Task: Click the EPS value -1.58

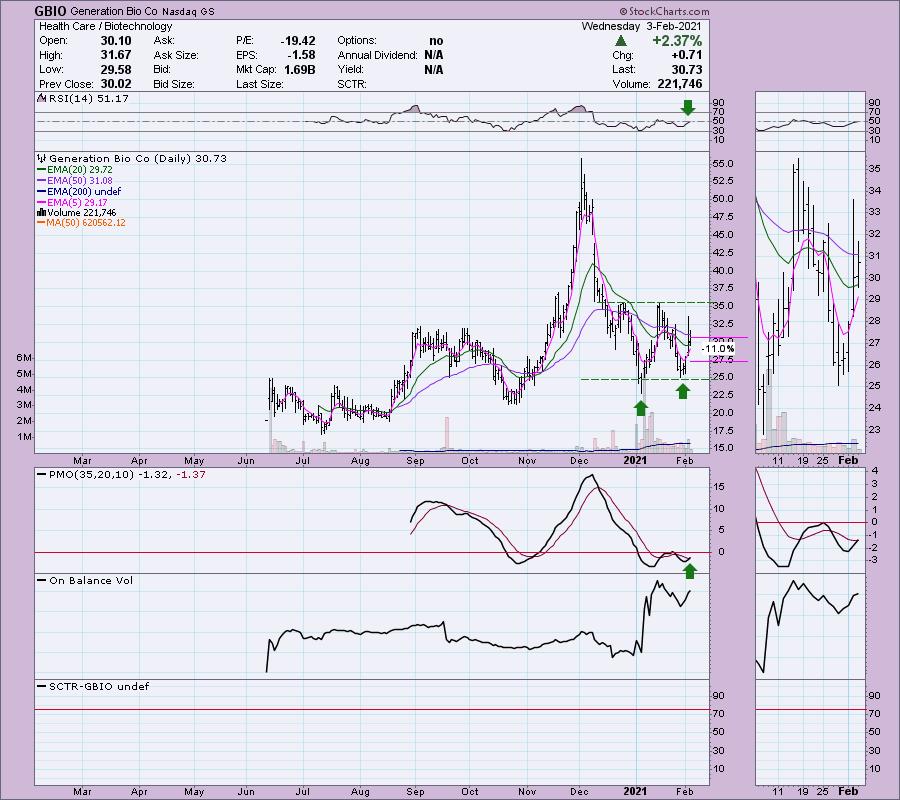Action: point(301,55)
